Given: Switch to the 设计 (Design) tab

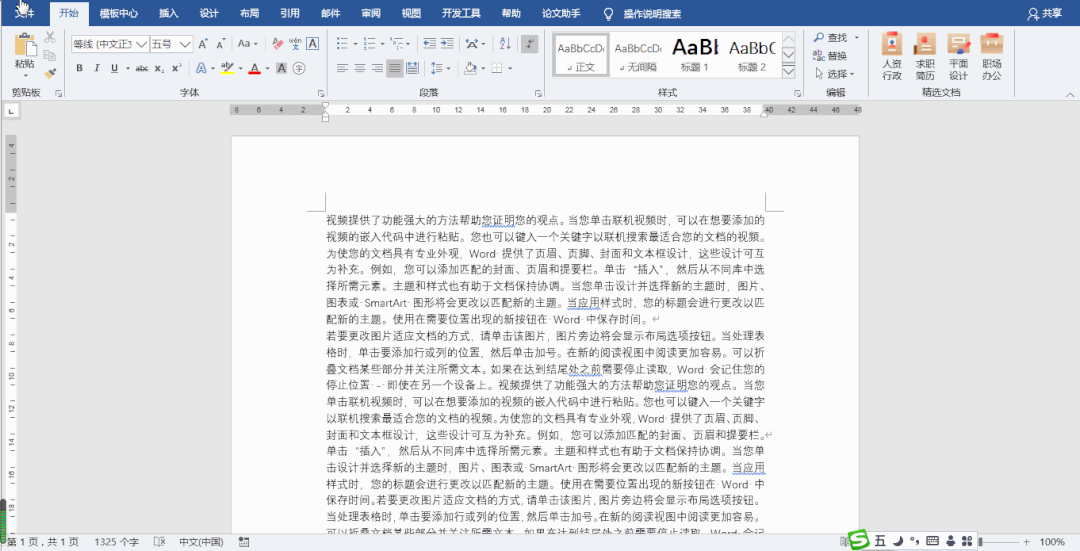Looking at the screenshot, I should click(209, 13).
